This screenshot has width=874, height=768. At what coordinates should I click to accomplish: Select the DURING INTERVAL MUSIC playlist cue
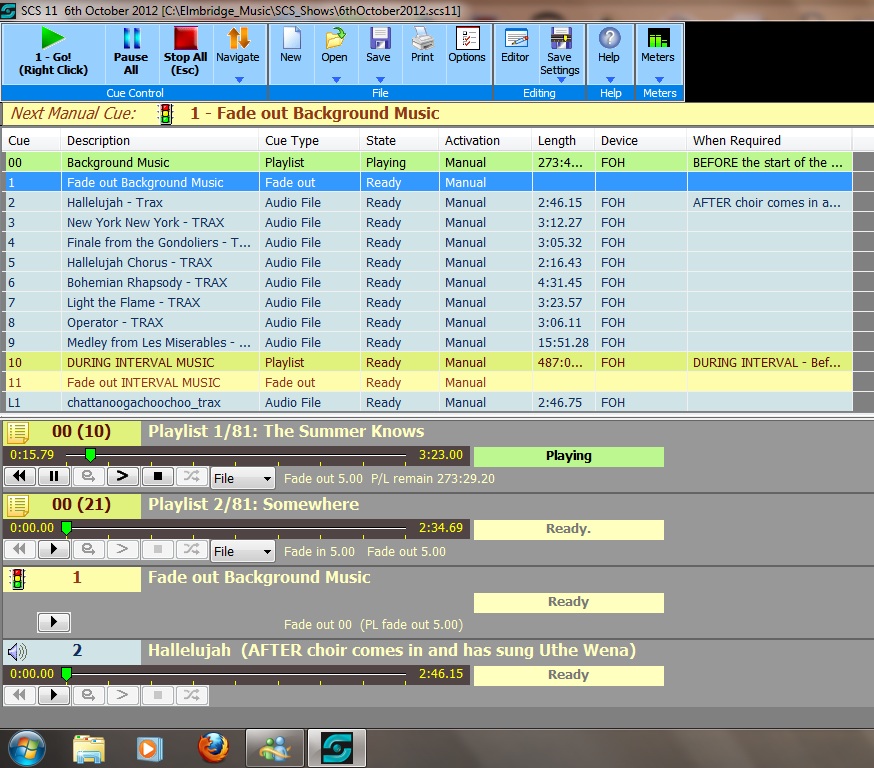140,362
